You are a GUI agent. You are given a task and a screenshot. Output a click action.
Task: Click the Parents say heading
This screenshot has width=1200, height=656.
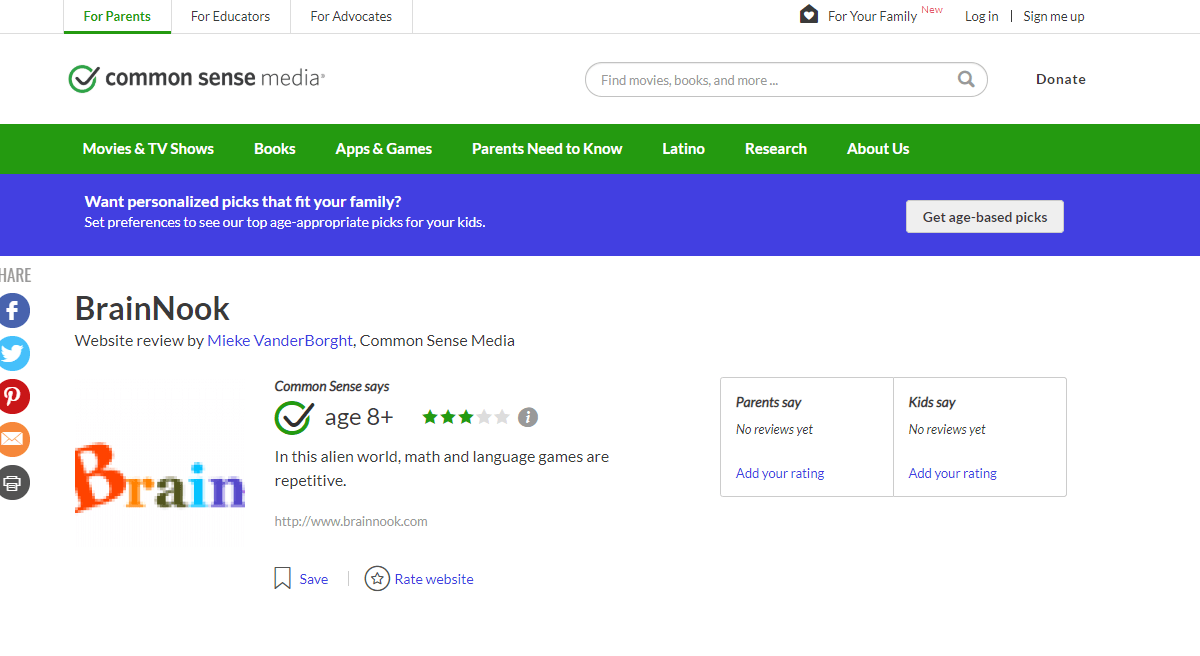[769, 402]
